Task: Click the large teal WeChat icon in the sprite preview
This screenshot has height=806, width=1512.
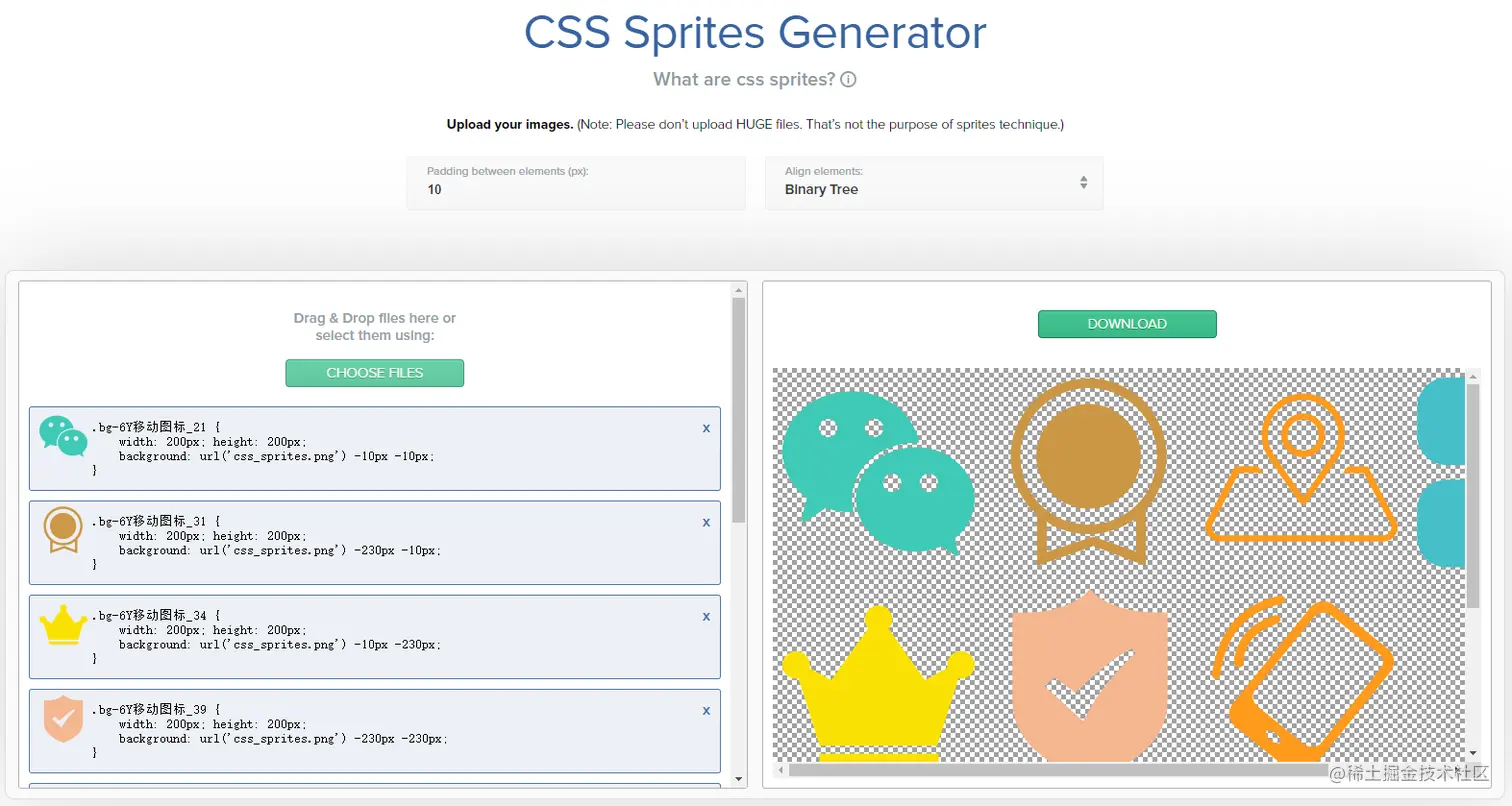Action: click(878, 472)
